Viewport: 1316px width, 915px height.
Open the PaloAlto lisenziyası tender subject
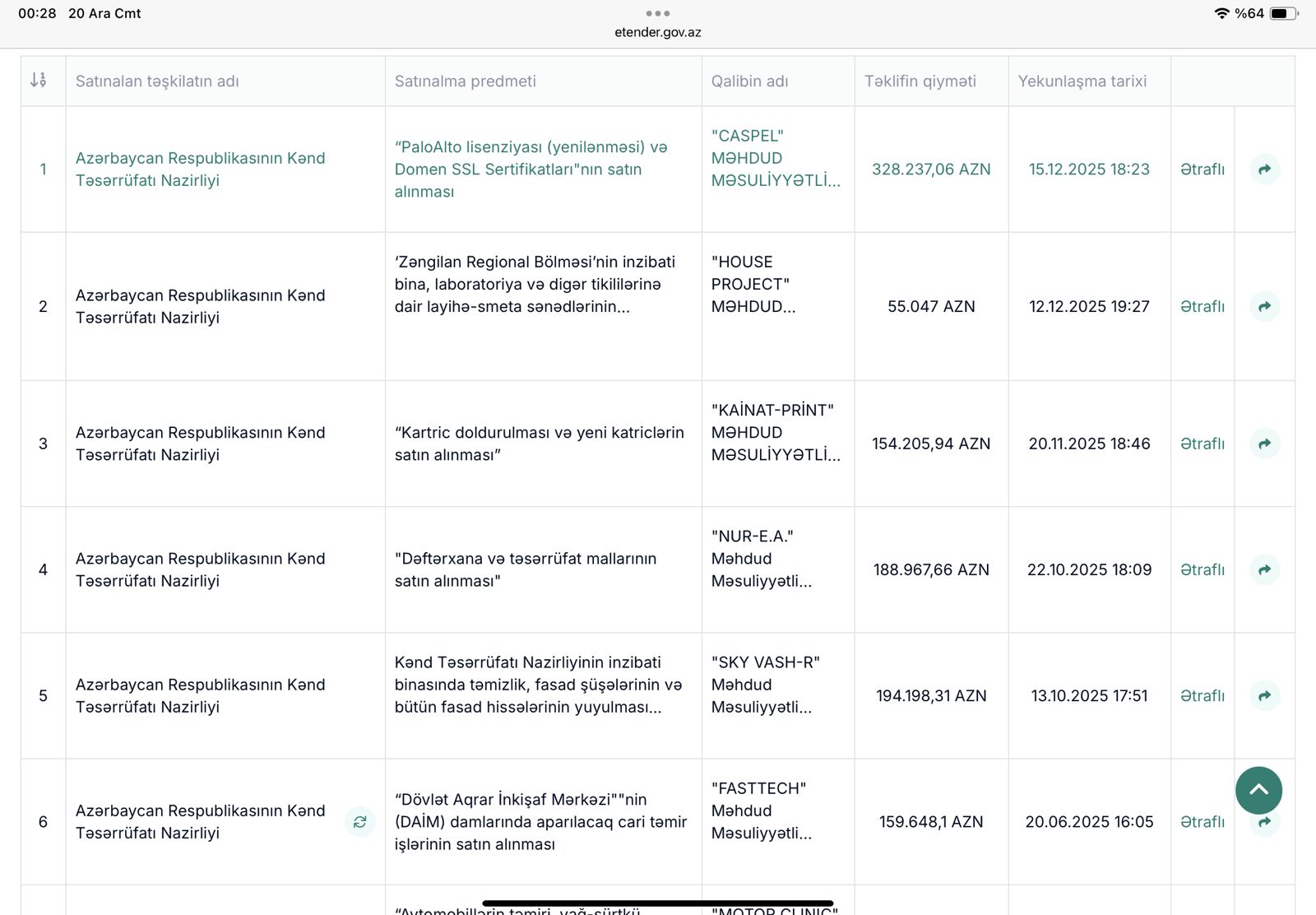tap(531, 170)
